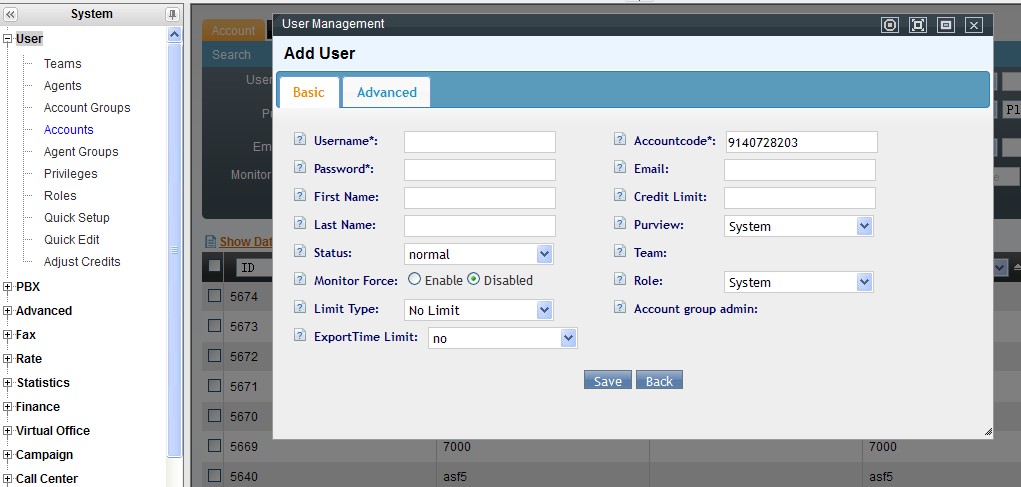Image resolution: width=1021 pixels, height=487 pixels.
Task: Pin the System panel using pin icon
Action: (172, 14)
